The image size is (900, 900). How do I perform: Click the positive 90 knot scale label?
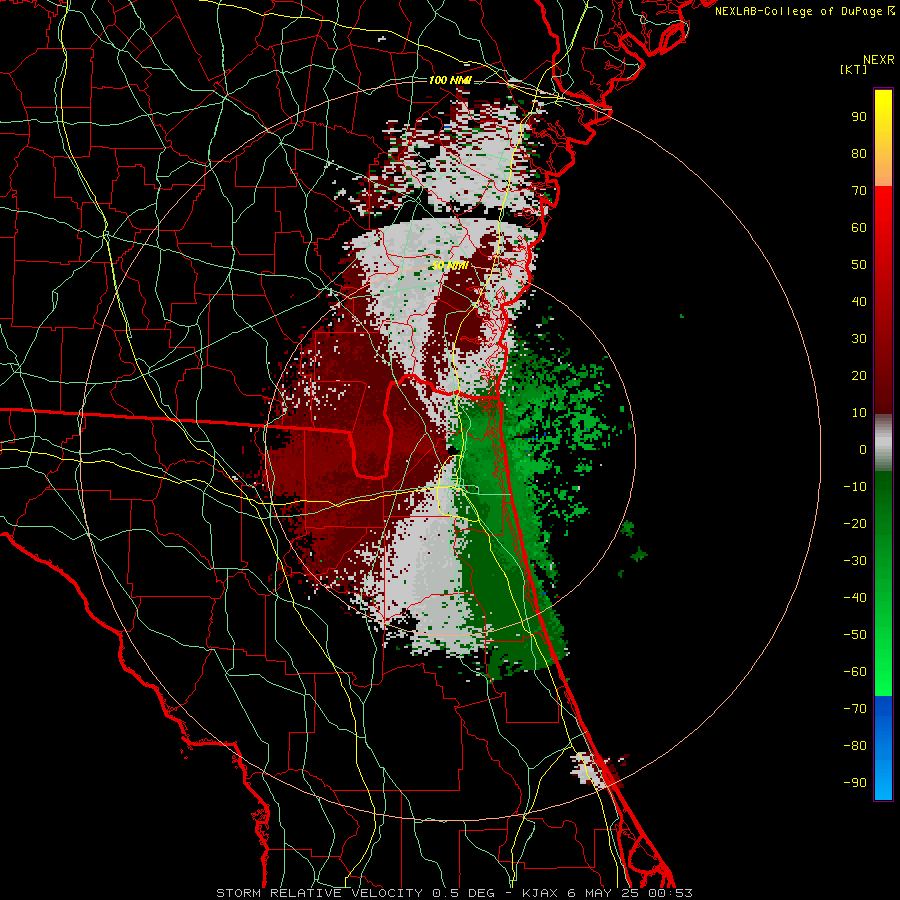(859, 117)
